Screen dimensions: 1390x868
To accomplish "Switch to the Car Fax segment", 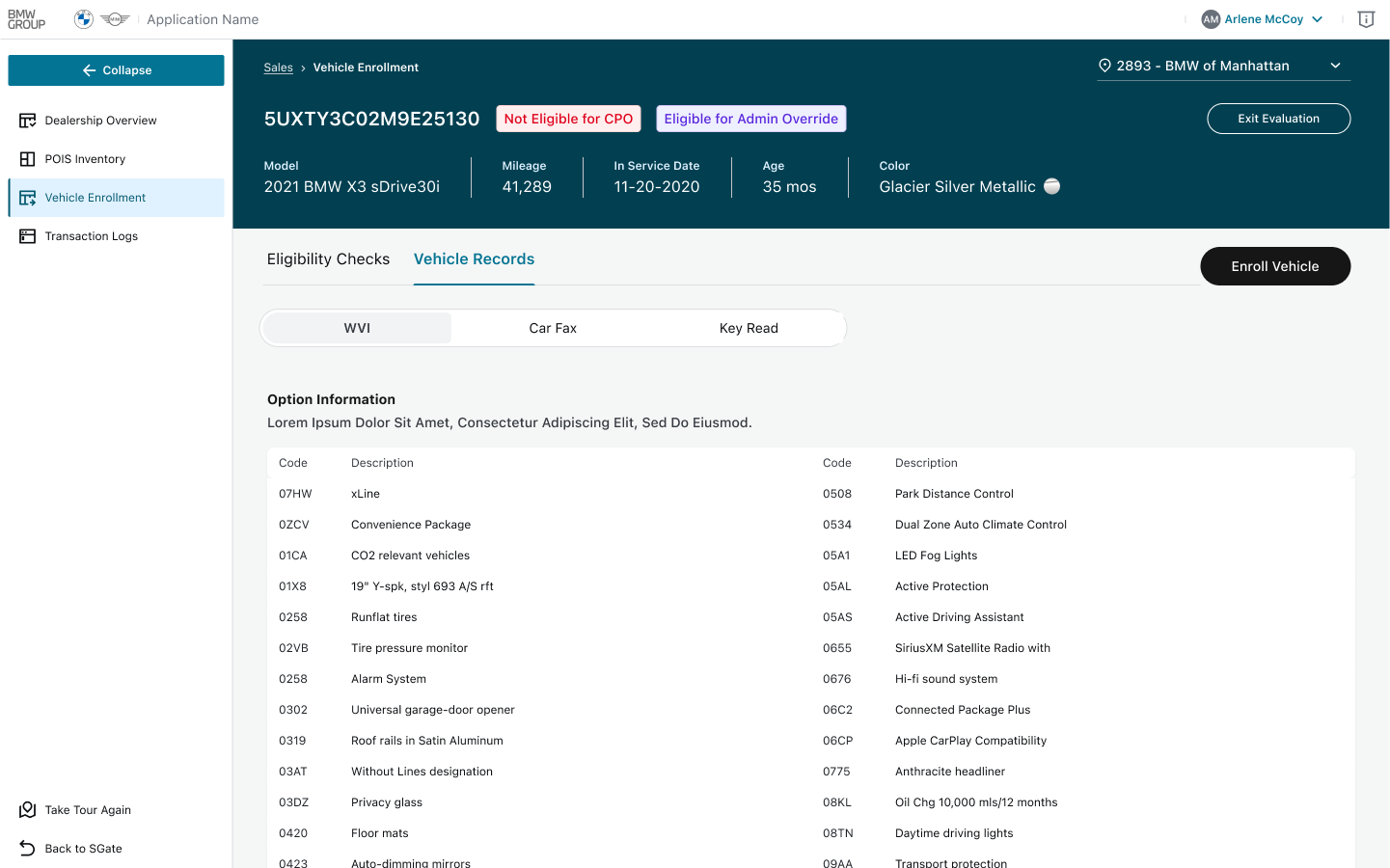I will pyautogui.click(x=553, y=328).
